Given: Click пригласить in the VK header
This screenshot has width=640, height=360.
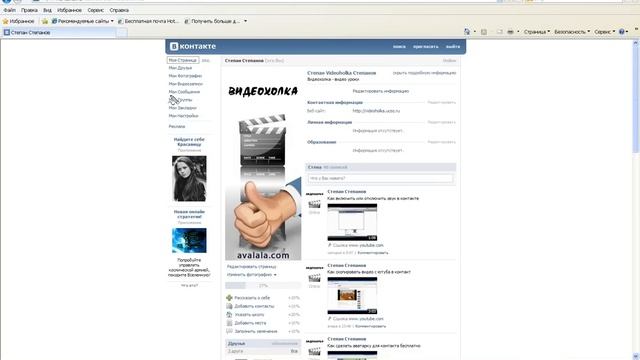Looking at the screenshot, I should click(x=425, y=47).
